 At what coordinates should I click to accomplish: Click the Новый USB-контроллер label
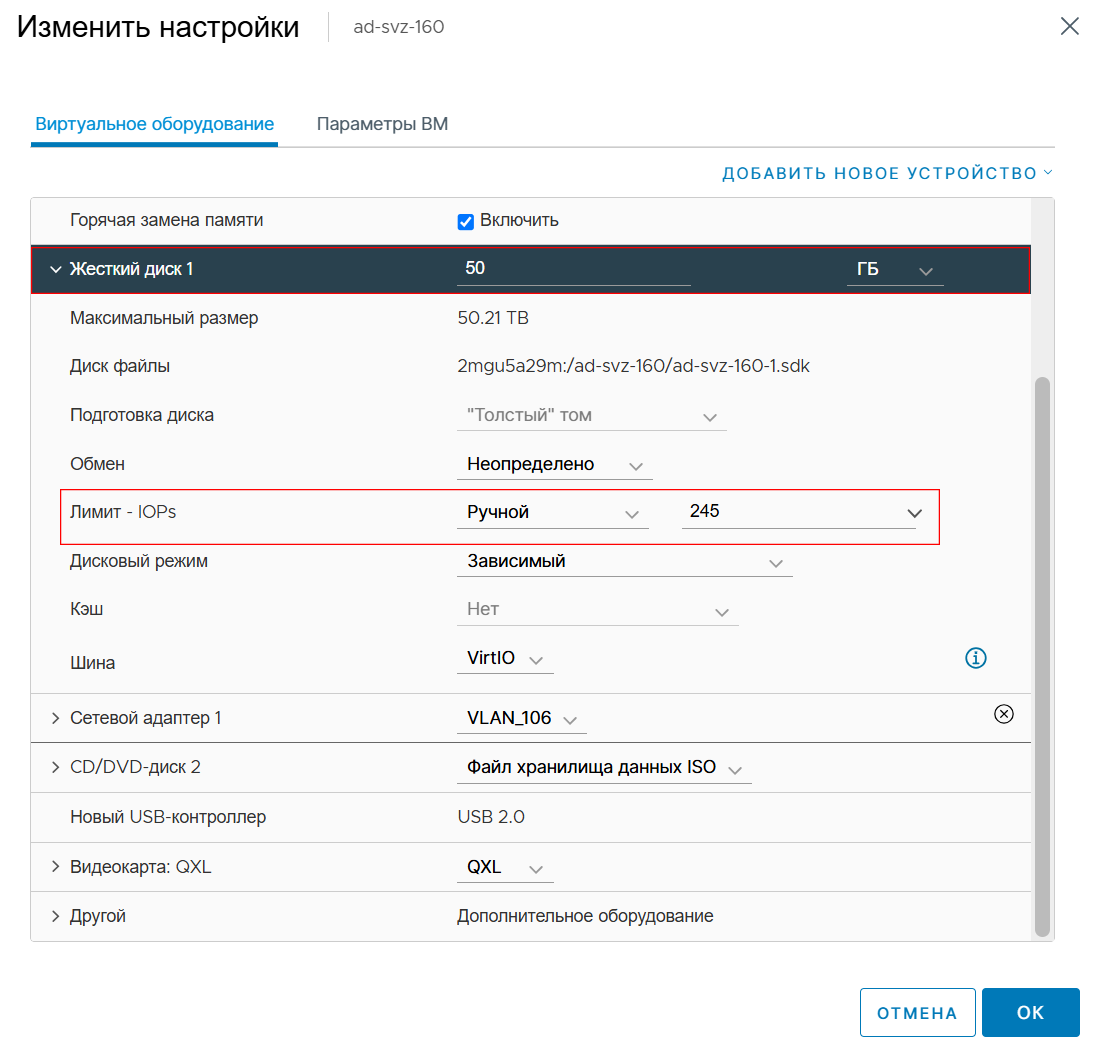168,817
